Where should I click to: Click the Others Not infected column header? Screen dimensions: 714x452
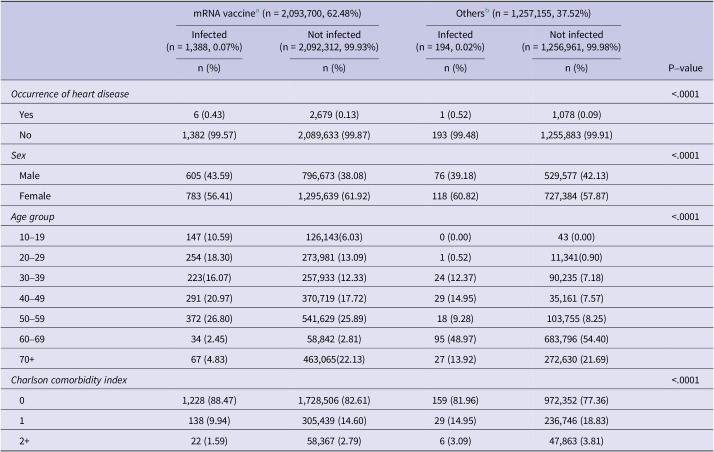click(x=576, y=41)
